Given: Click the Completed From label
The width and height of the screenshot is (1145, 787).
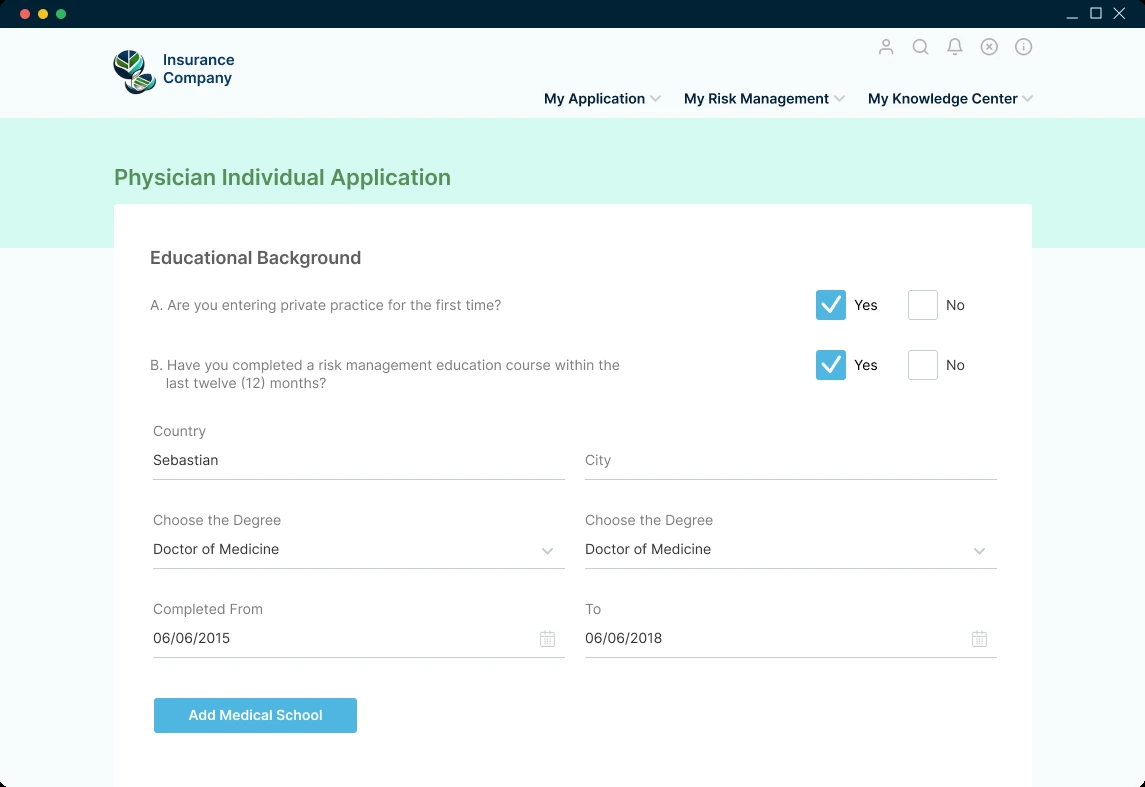Looking at the screenshot, I should point(208,610).
